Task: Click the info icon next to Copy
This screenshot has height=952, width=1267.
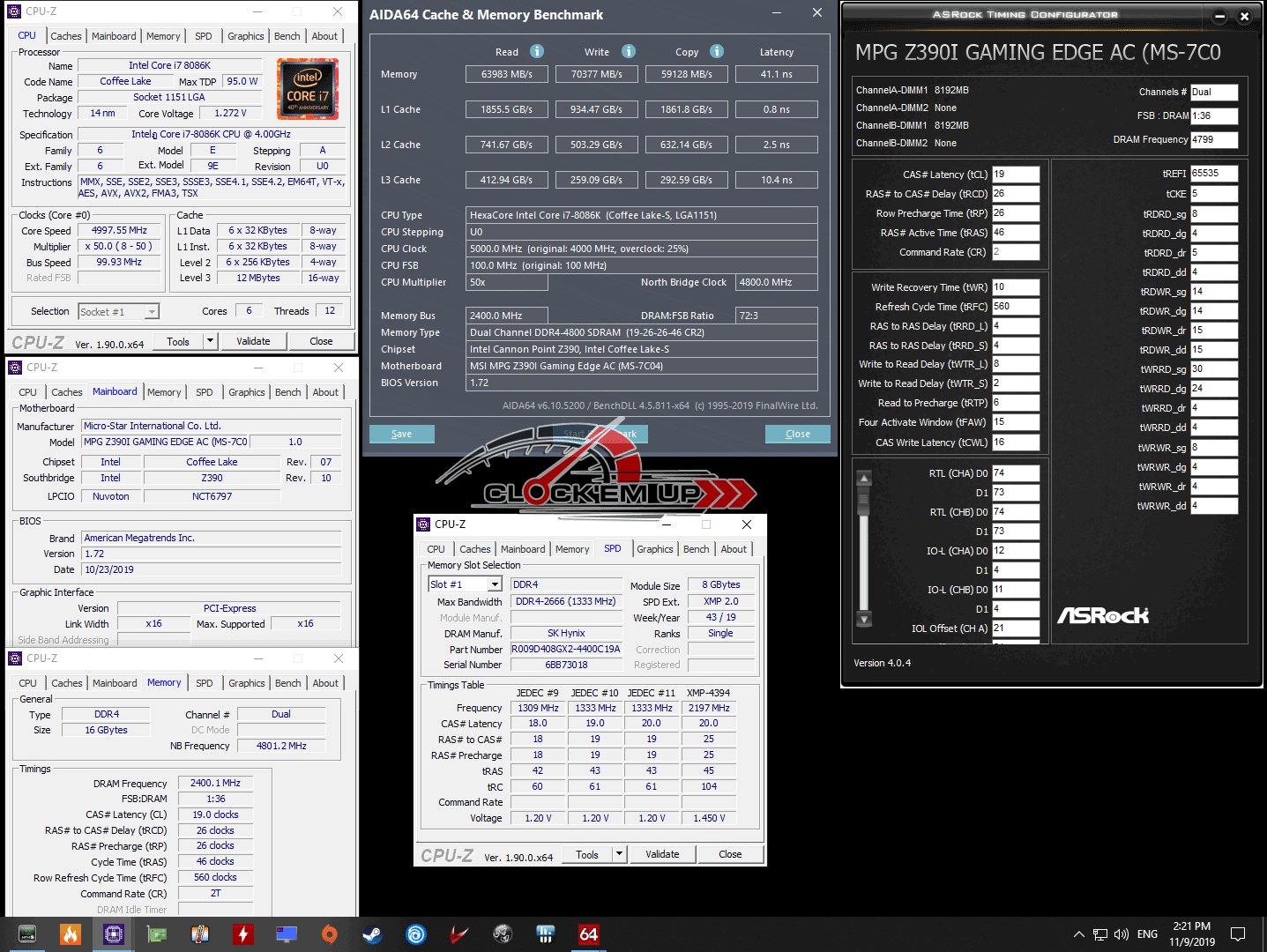Action: click(x=717, y=51)
